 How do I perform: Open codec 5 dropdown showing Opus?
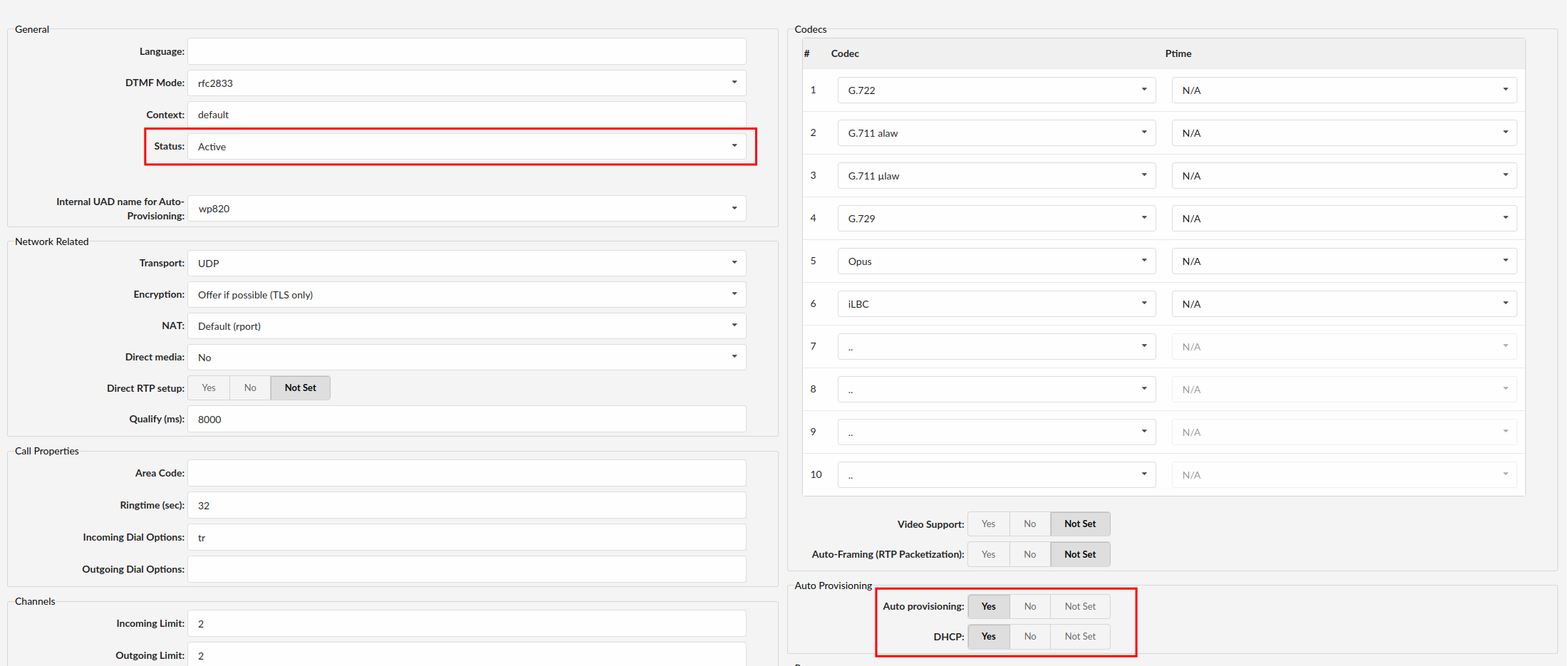tap(997, 261)
